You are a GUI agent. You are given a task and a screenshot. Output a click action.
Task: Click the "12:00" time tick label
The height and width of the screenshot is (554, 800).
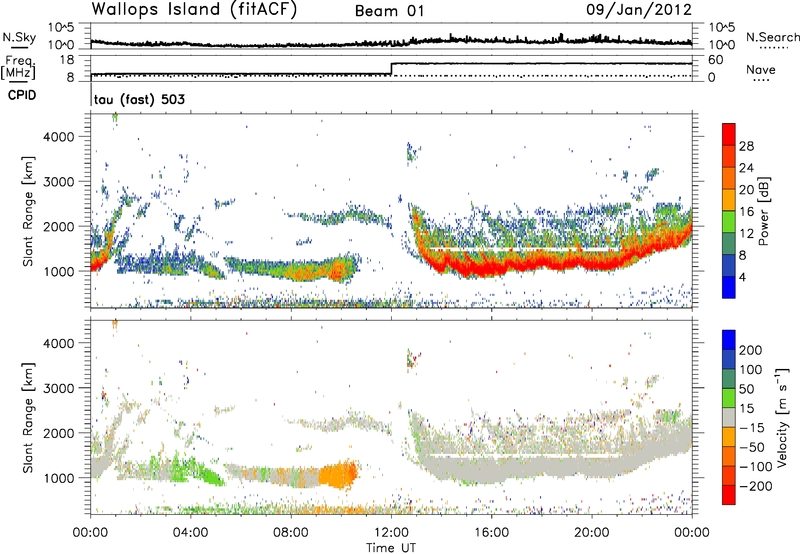[391, 533]
